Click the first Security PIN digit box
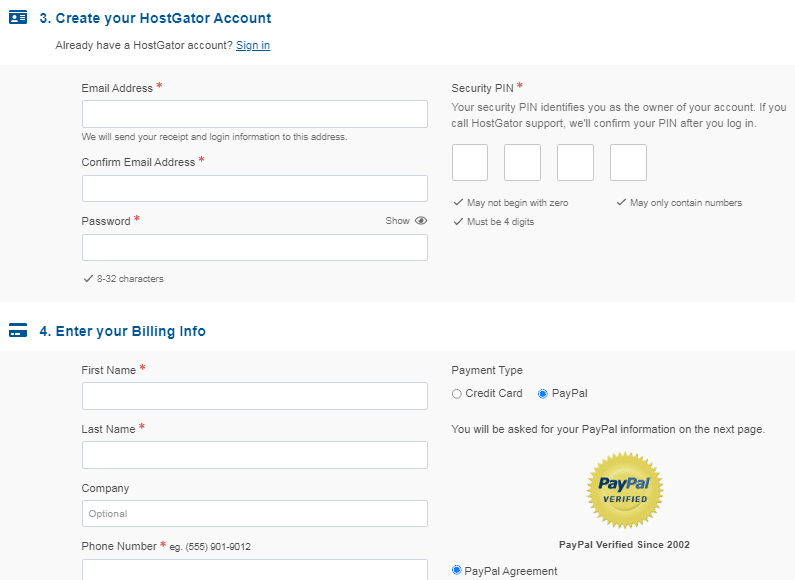 pyautogui.click(x=470, y=162)
